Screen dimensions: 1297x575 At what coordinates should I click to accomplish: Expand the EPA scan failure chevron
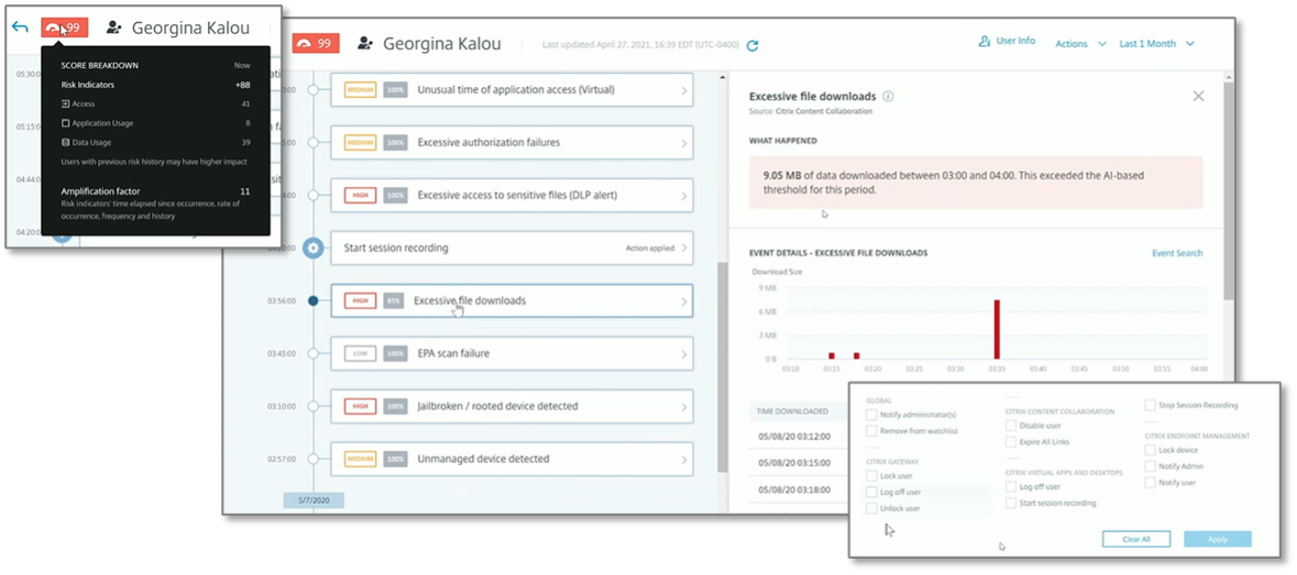click(684, 354)
